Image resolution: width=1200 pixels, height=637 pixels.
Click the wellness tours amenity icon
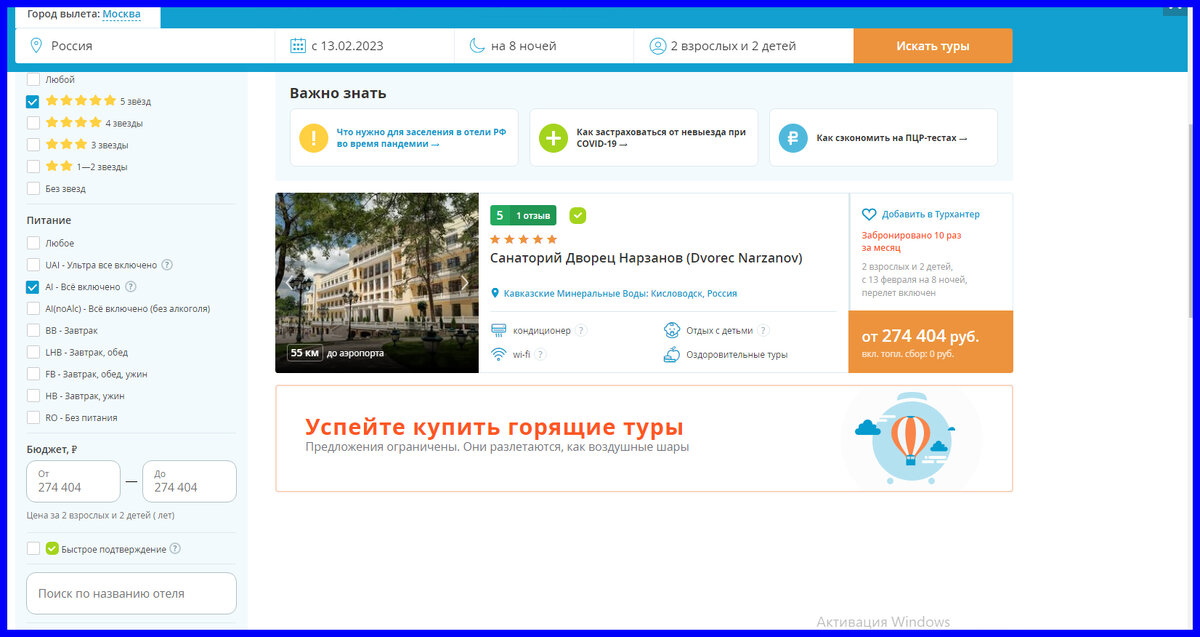tap(672, 354)
